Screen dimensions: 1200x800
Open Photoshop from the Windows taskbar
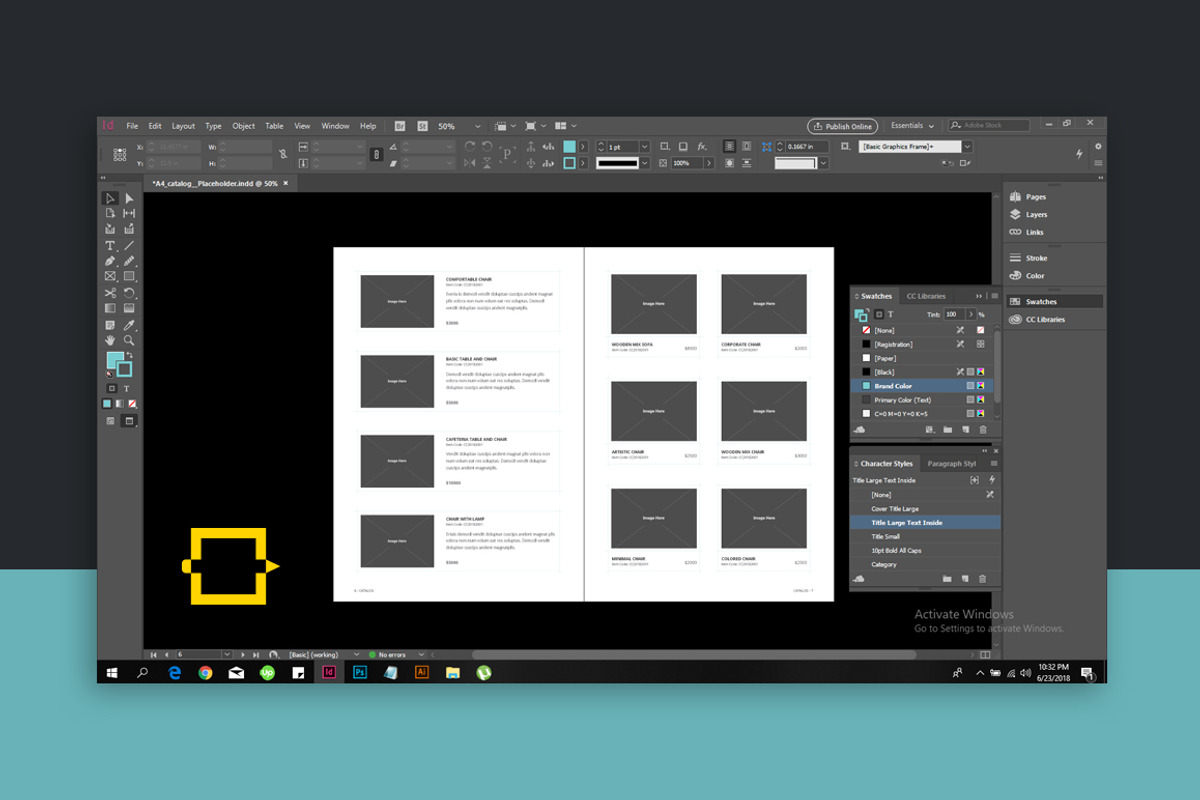[360, 672]
